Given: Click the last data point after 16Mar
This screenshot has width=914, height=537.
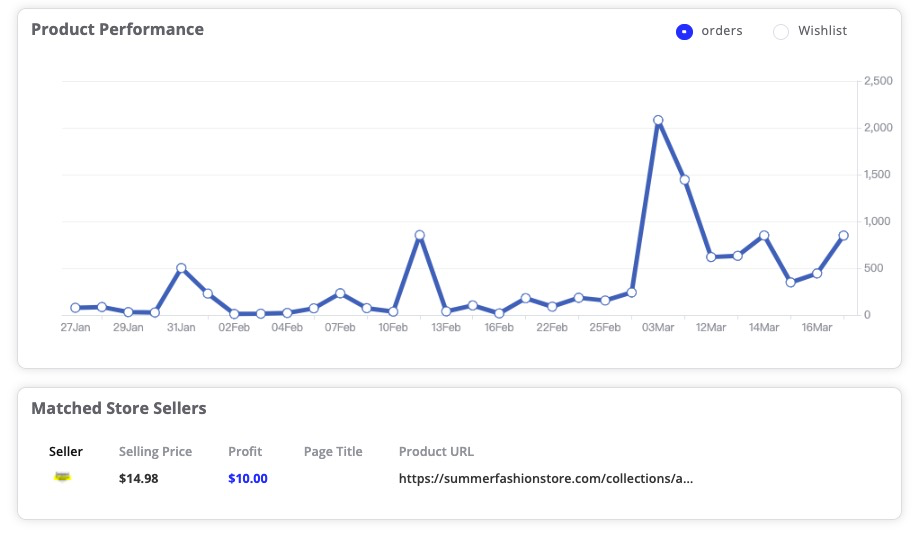Looking at the screenshot, I should [843, 236].
